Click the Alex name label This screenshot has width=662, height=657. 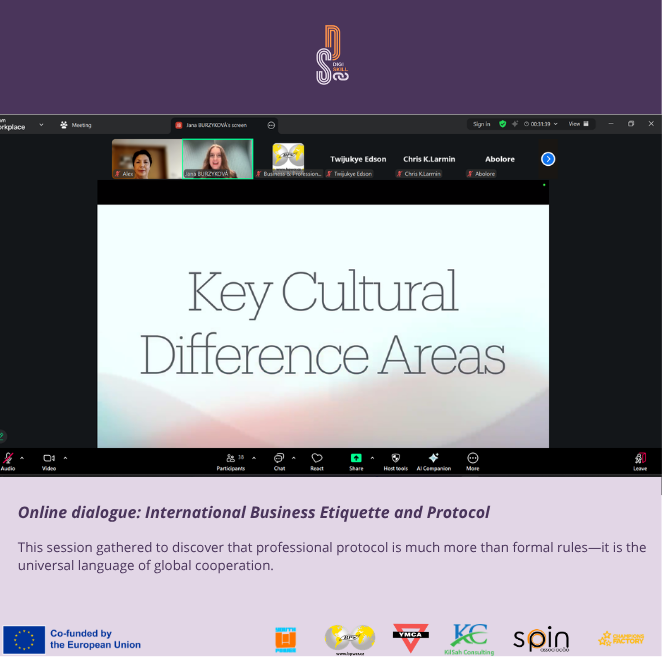124,174
